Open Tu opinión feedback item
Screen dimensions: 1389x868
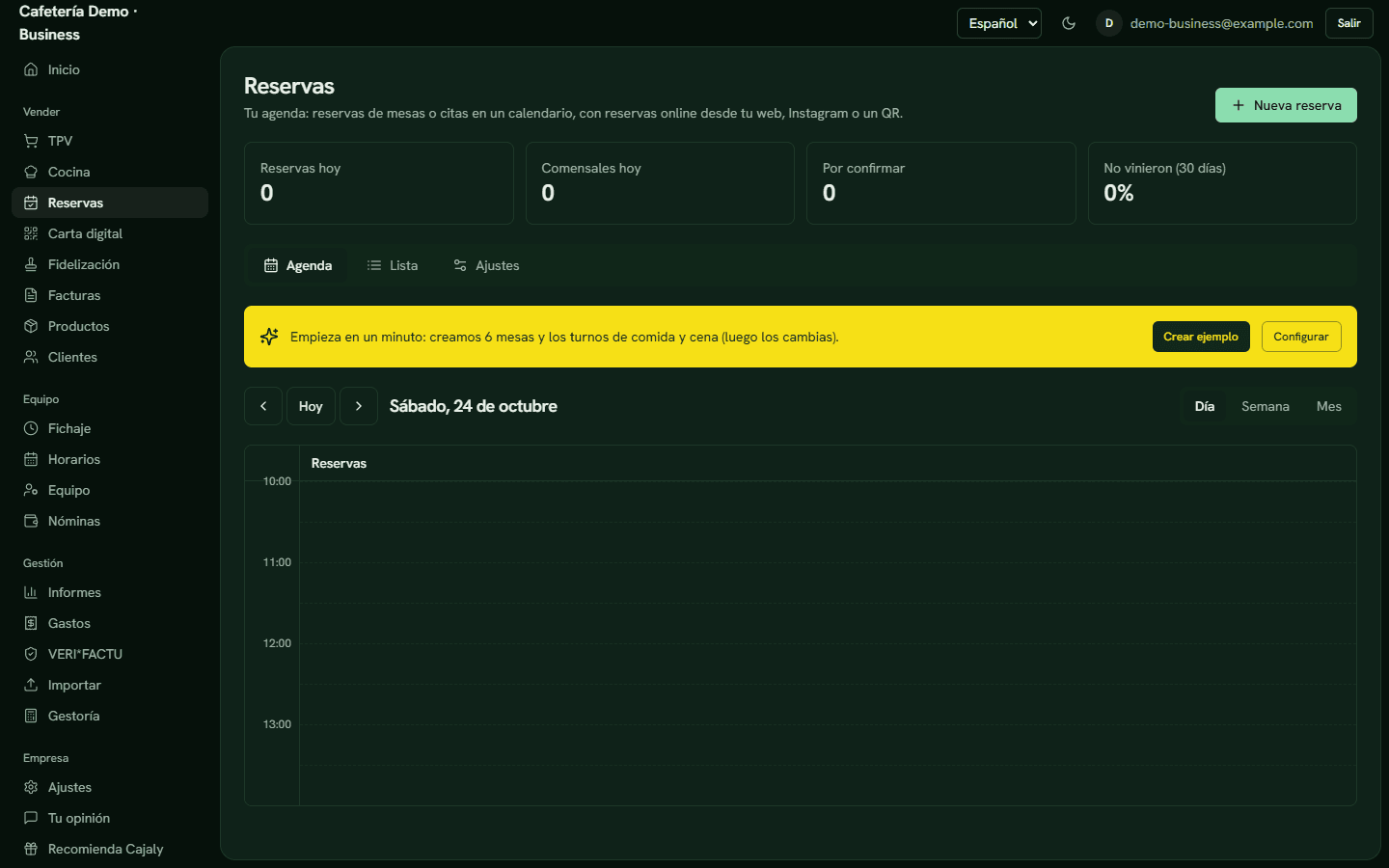tap(110, 818)
